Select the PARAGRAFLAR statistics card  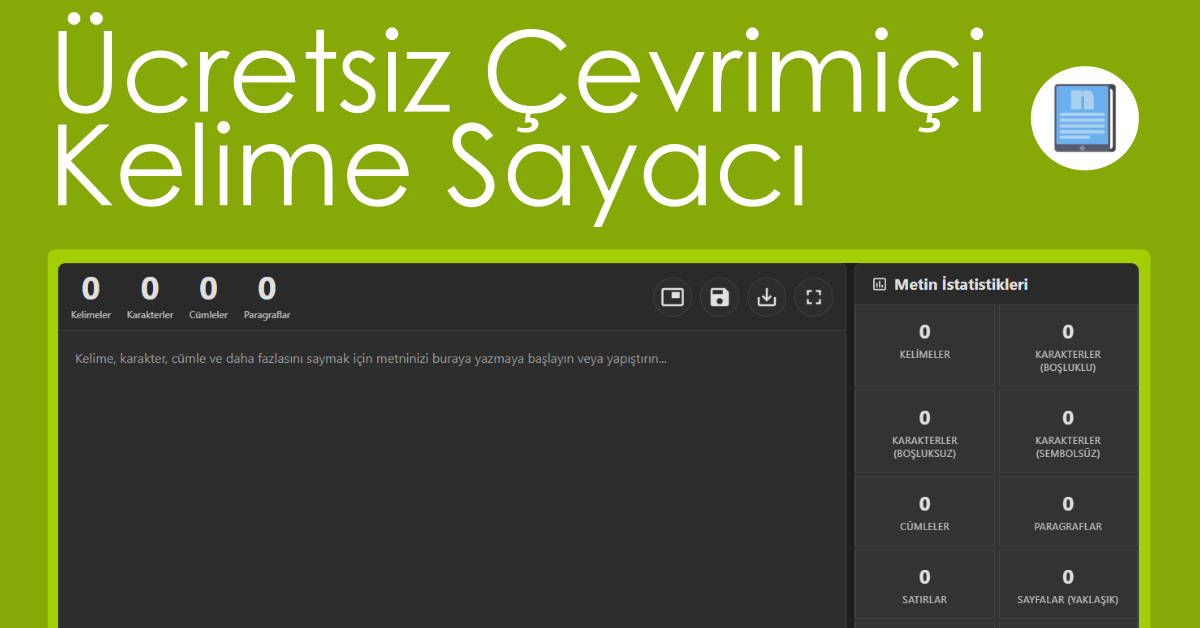click(x=1068, y=511)
